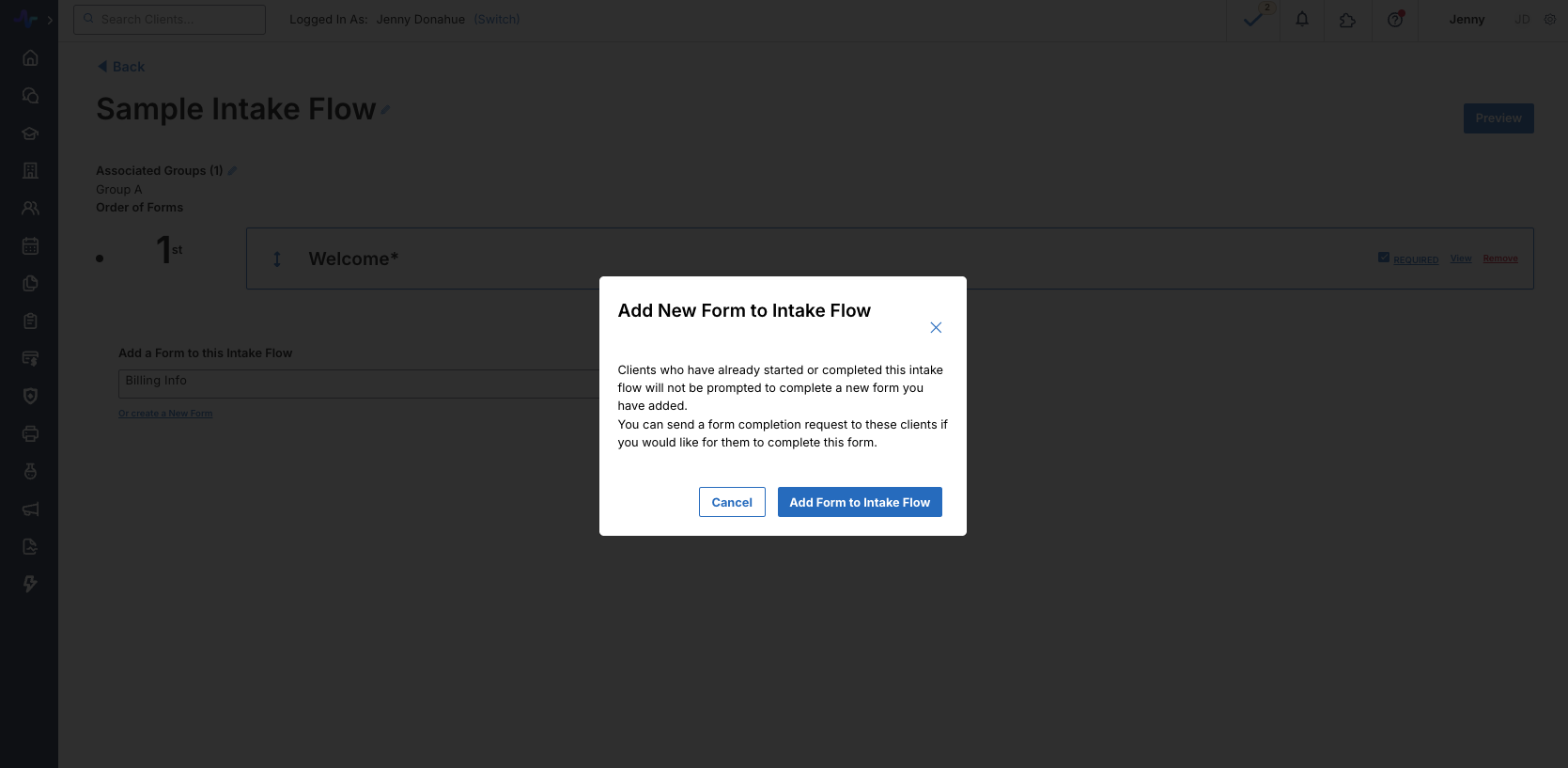1568x768 pixels.
Task: Click the JD user avatar
Action: point(1522,20)
